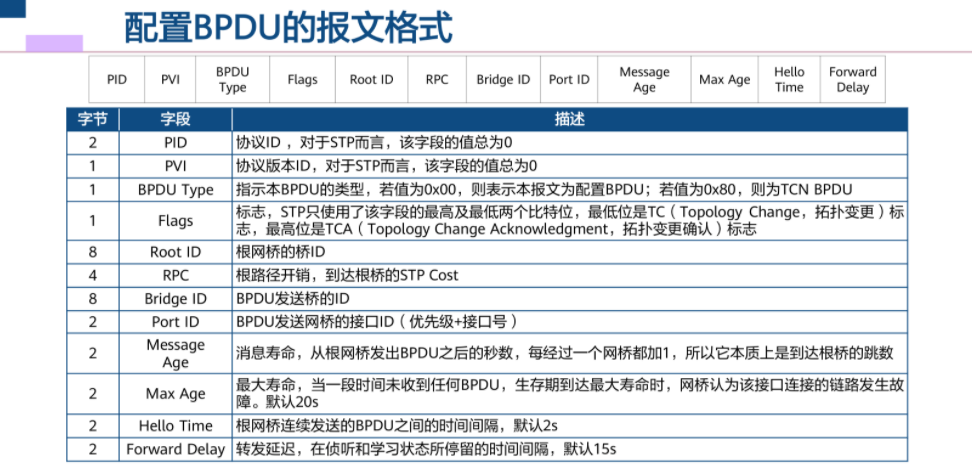Click the byte count 2 in the Max Age row
Viewport: 972px width, 467px height.
93,394
